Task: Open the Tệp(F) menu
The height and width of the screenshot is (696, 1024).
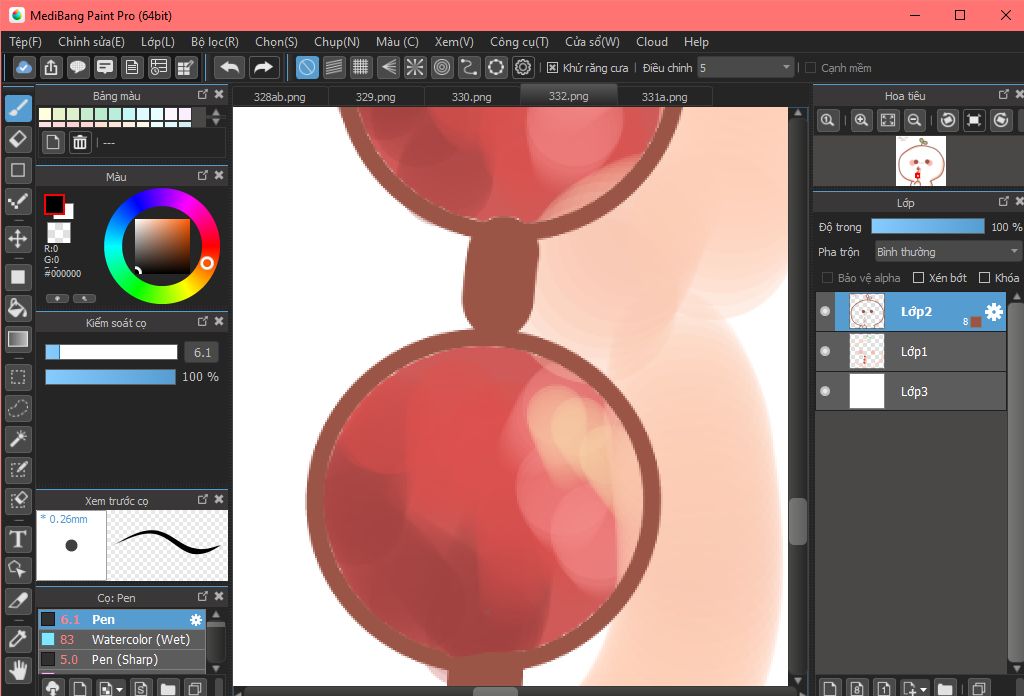Action: (25, 42)
